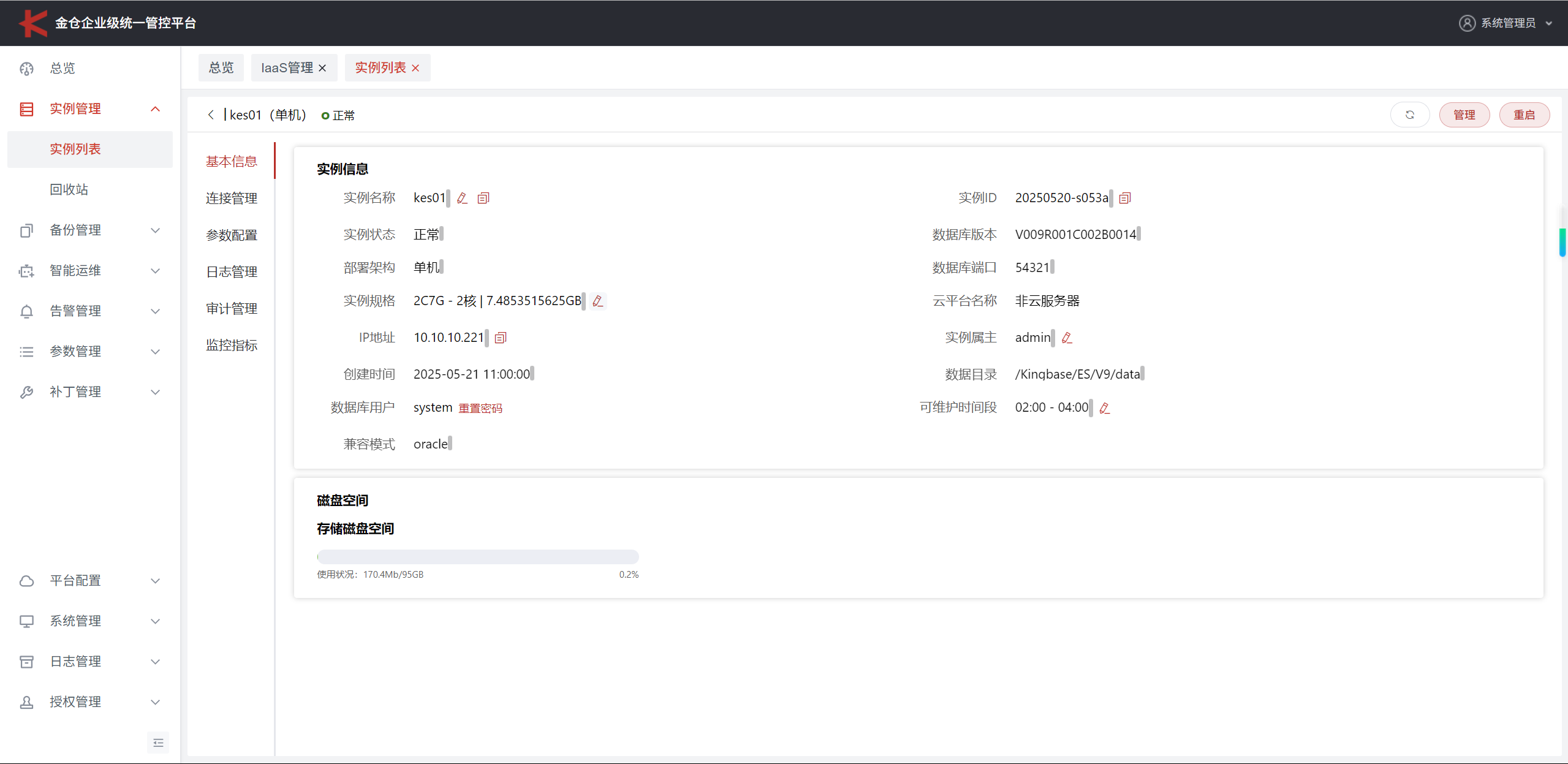
Task: Switch to the 连接管理 tab
Action: point(232,199)
